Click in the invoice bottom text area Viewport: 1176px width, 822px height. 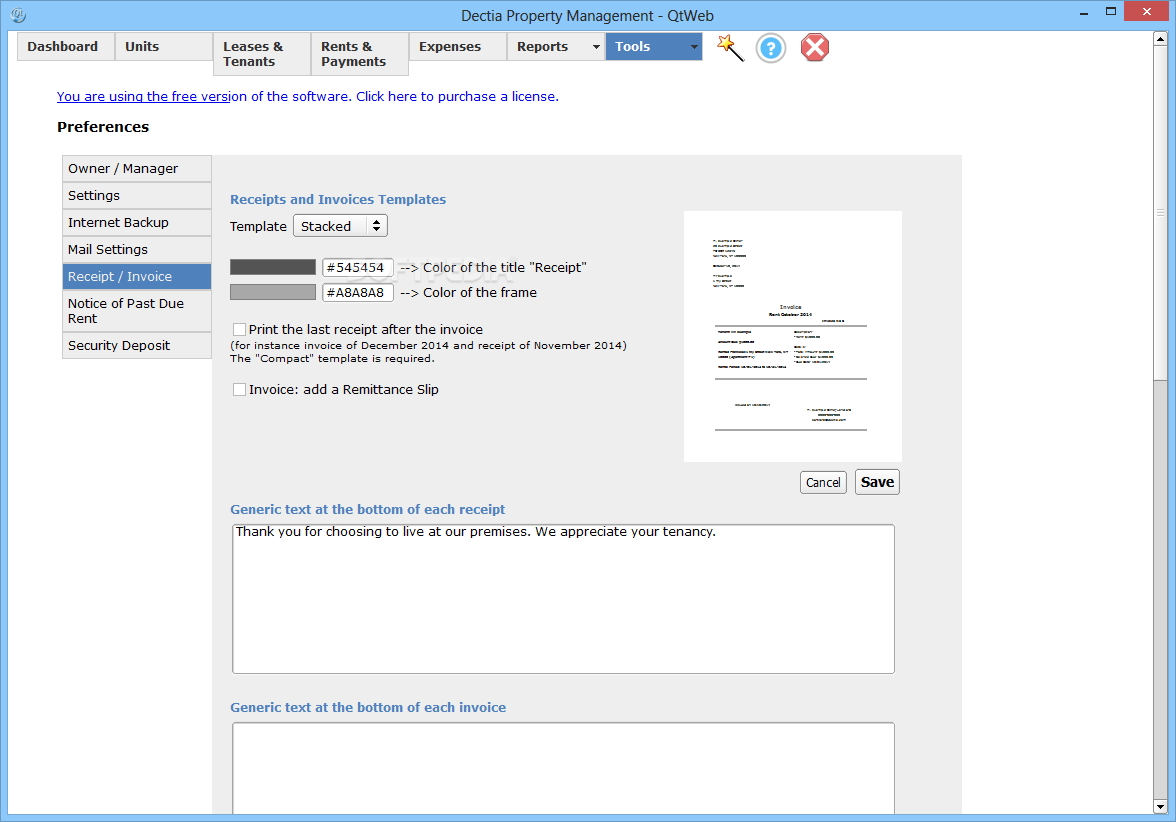tap(563, 768)
